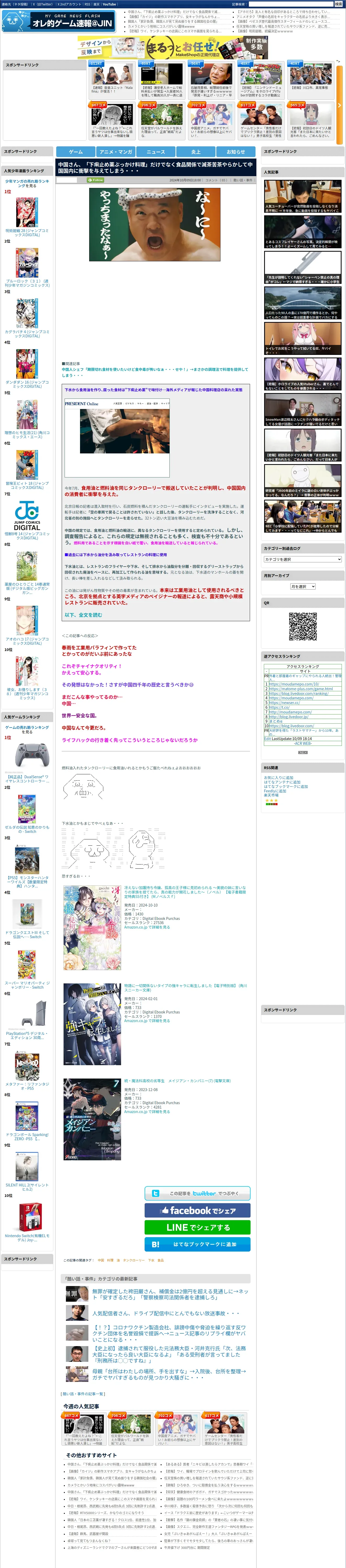346x1568 pixels.
Task: Share the article via the Twitter button
Action: 197,1194
